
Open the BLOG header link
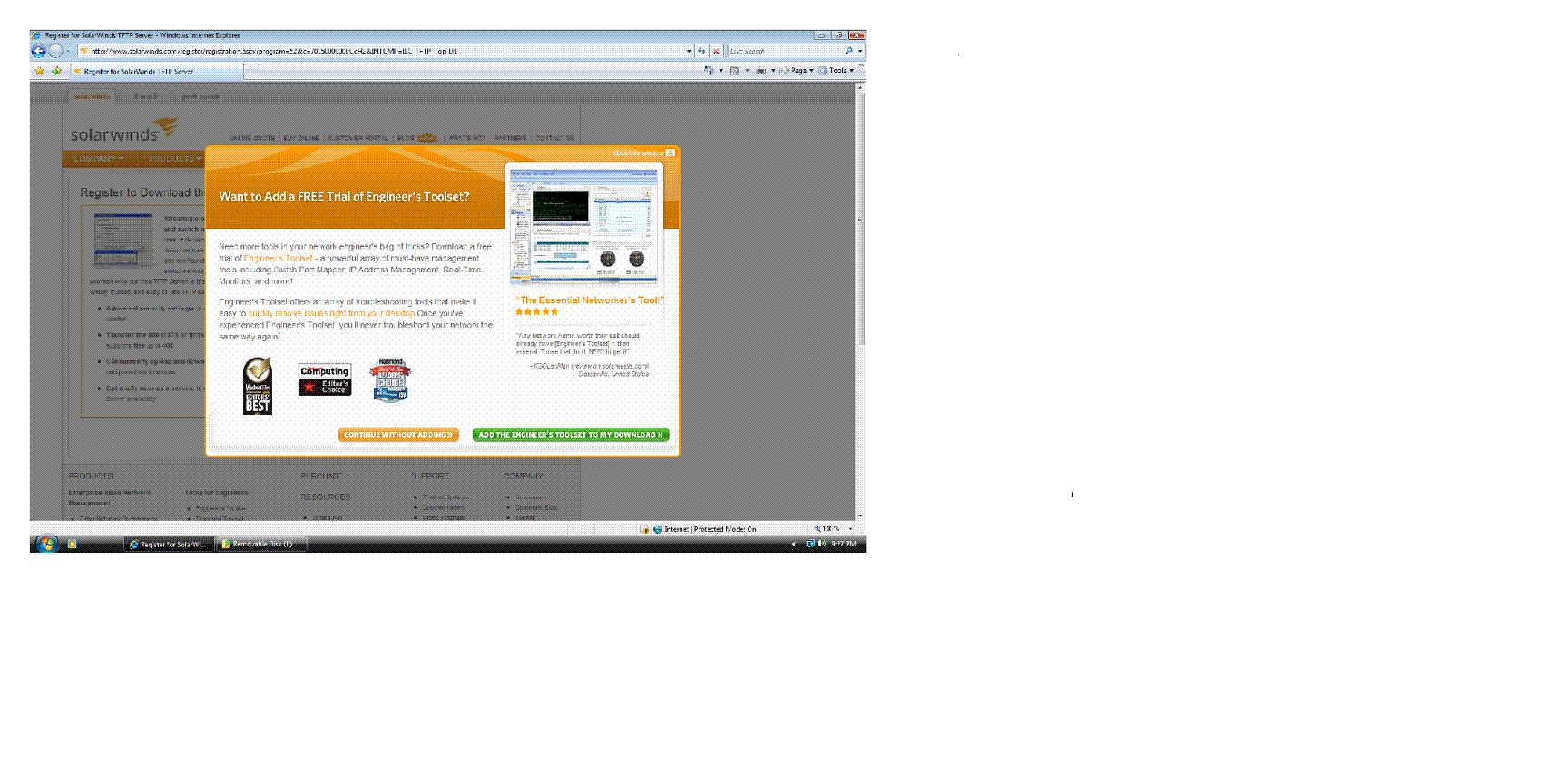point(405,138)
